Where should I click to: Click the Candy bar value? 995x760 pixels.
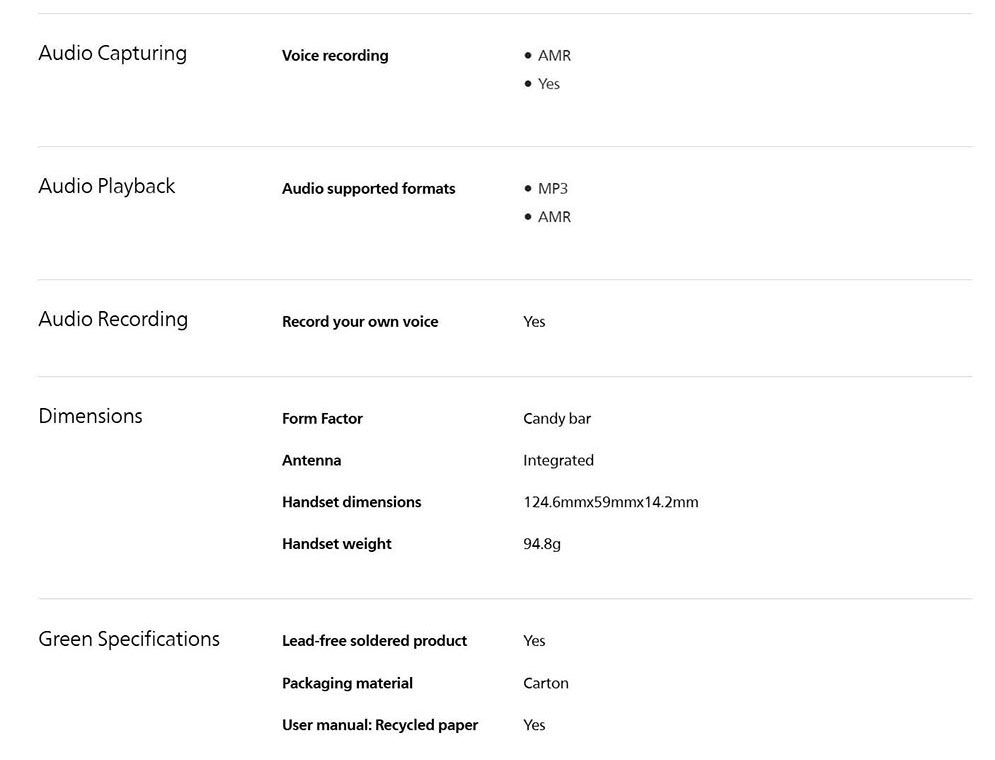click(557, 419)
